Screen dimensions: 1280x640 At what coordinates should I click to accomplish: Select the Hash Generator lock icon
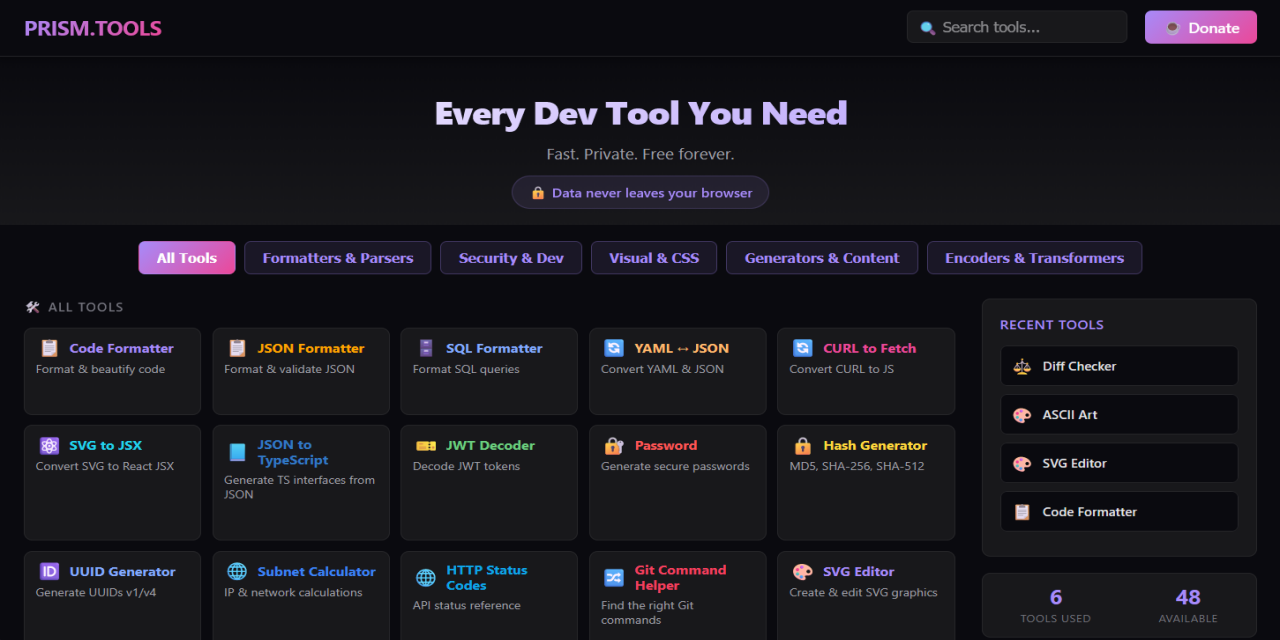click(802, 445)
